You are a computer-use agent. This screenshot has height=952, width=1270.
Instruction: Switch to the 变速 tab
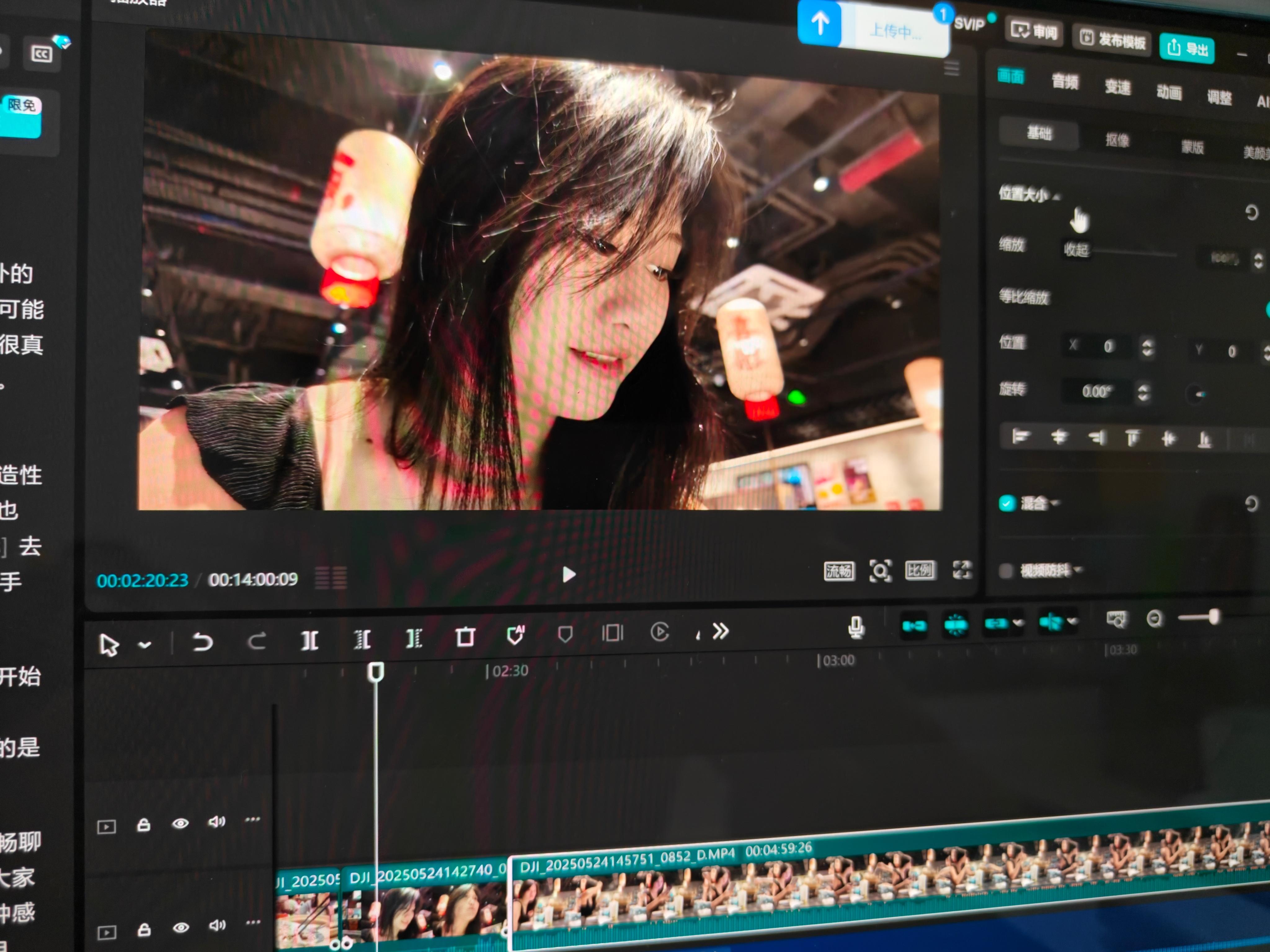[x=1117, y=87]
